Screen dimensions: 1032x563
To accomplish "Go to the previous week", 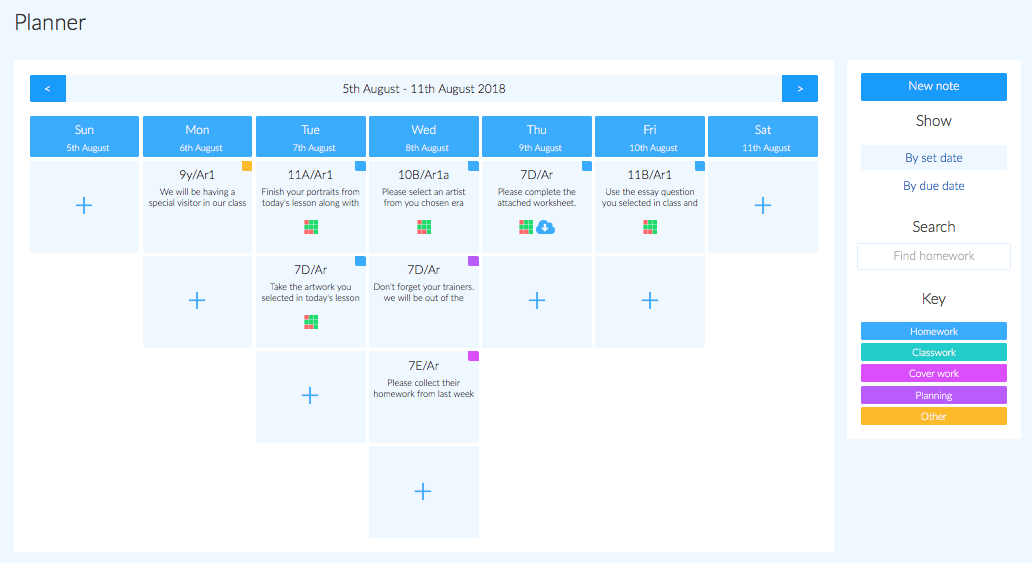I will (48, 88).
